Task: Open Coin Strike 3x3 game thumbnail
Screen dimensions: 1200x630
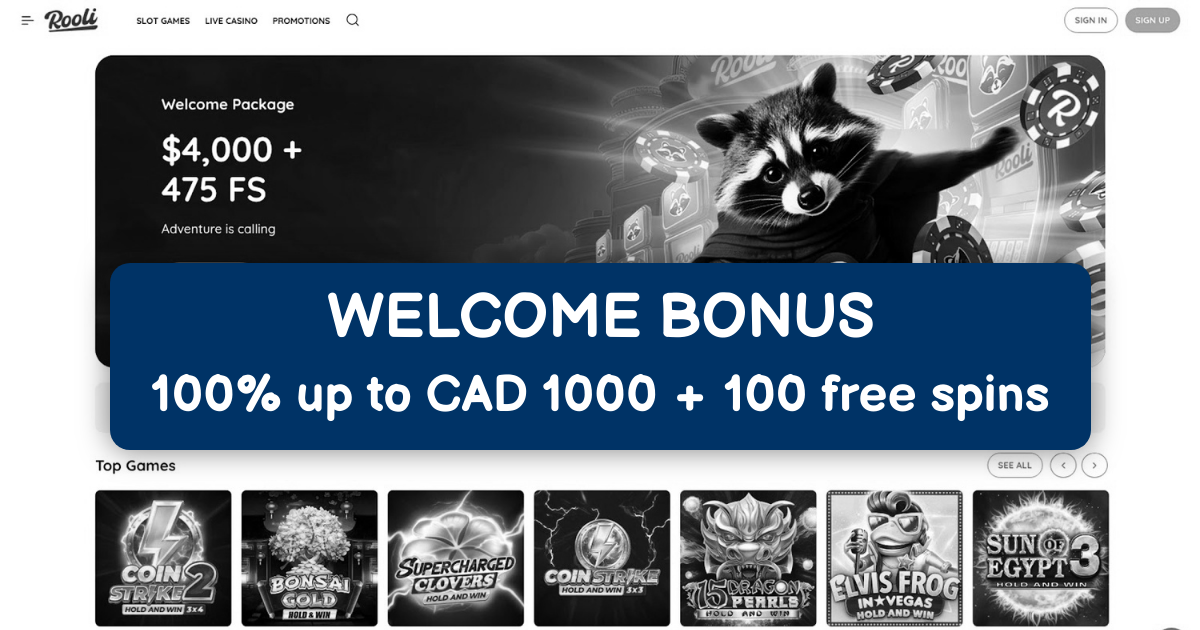Action: [602, 558]
